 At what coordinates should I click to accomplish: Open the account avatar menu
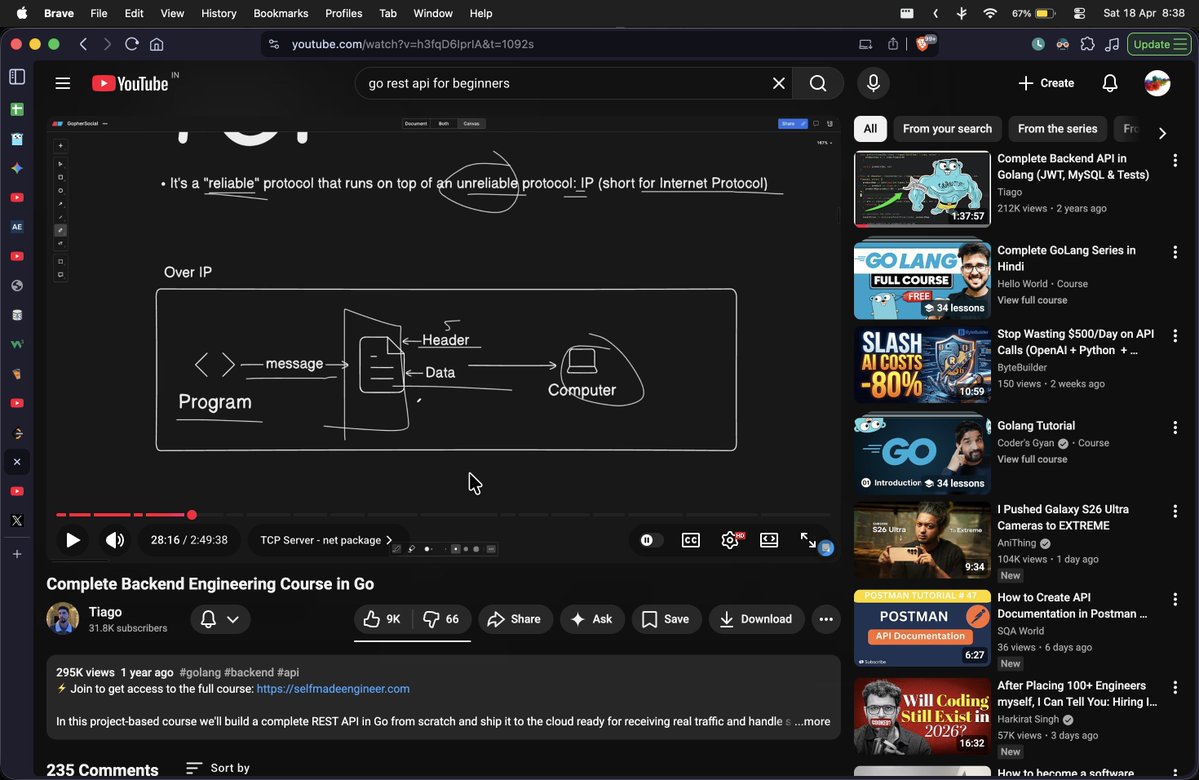[1157, 83]
